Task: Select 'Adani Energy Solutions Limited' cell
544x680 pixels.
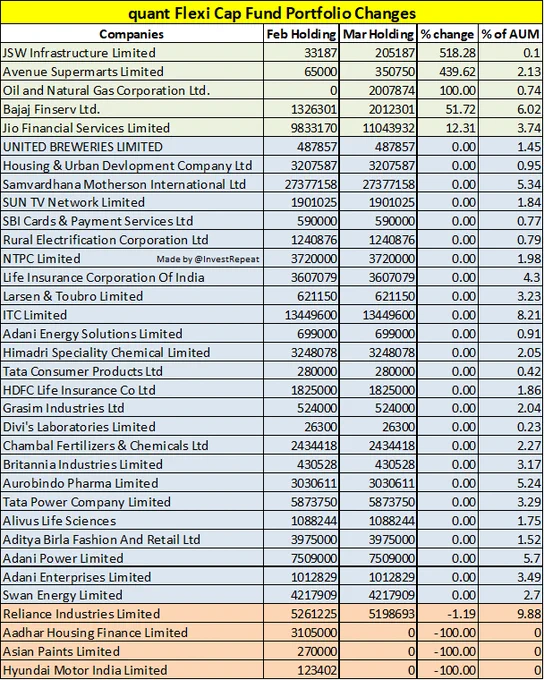Action: (132, 333)
